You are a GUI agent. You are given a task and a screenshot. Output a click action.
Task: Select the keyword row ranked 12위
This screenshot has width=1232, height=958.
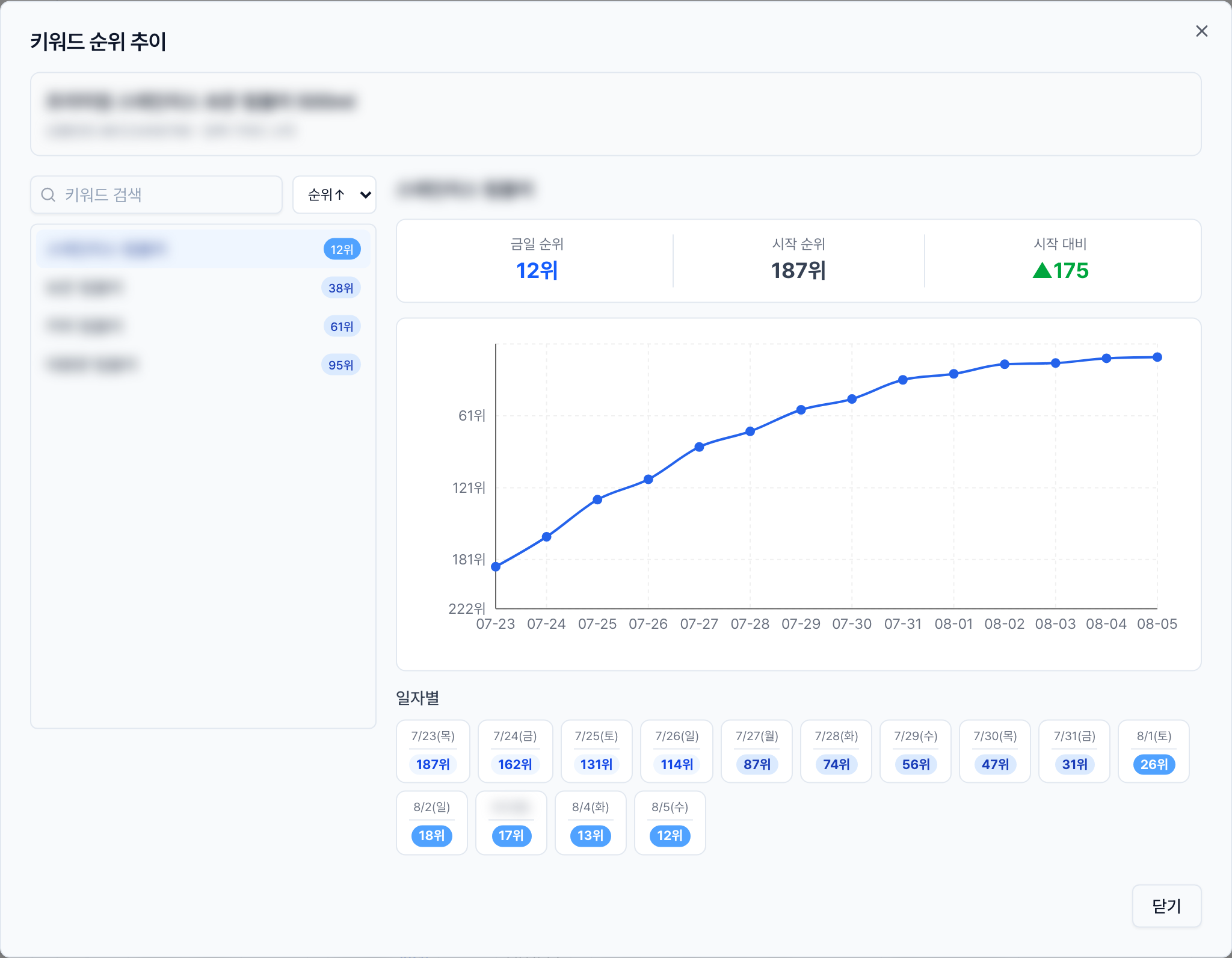tap(203, 249)
